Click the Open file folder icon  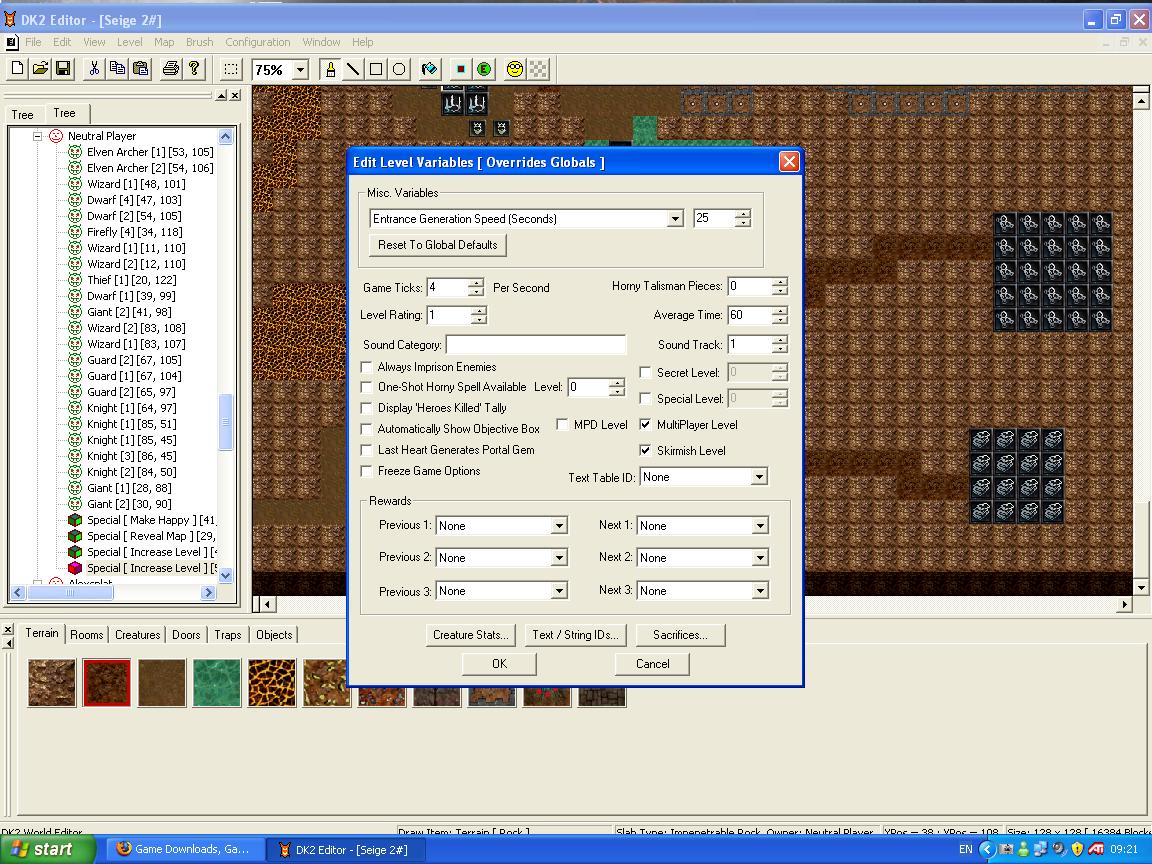40,69
